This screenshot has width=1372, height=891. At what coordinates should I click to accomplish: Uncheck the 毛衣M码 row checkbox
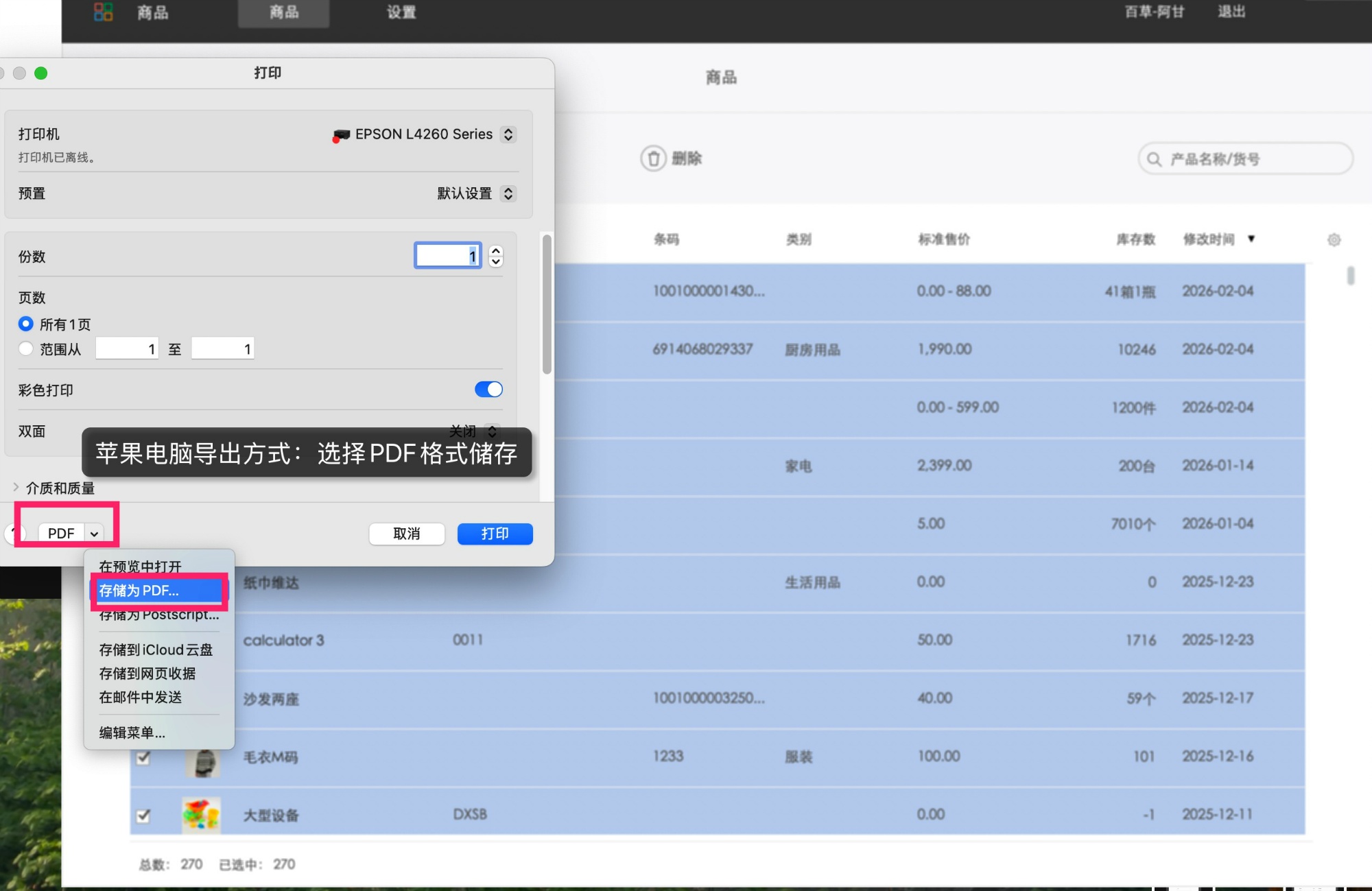coord(143,757)
